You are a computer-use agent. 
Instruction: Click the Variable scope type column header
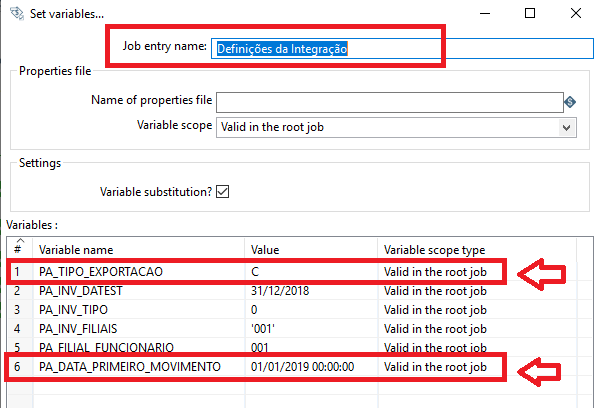click(477, 250)
